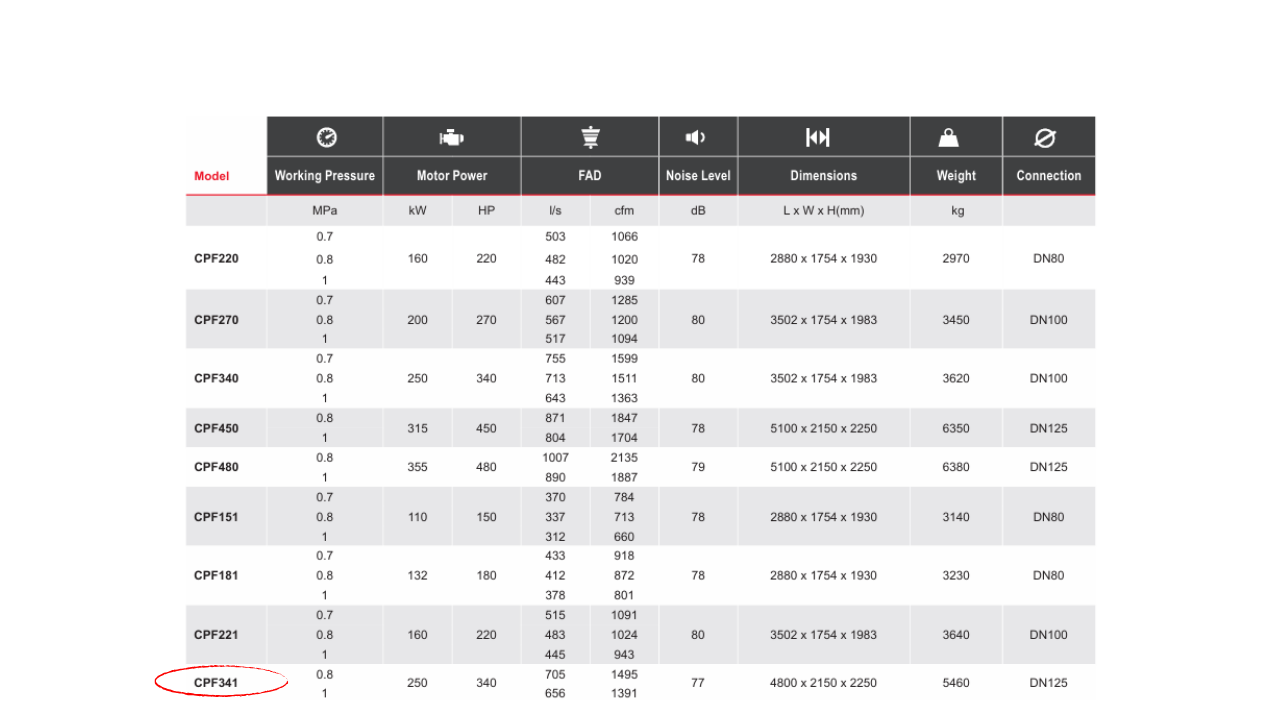Click the FAD air delivery icon
Viewport: 1280px width, 720px height.
click(x=590, y=138)
